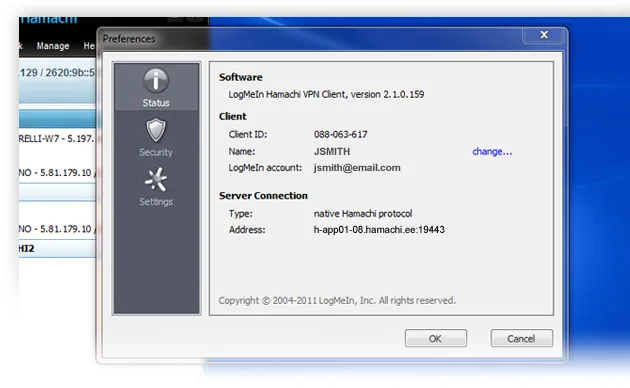Open the Security shield icon

click(156, 130)
